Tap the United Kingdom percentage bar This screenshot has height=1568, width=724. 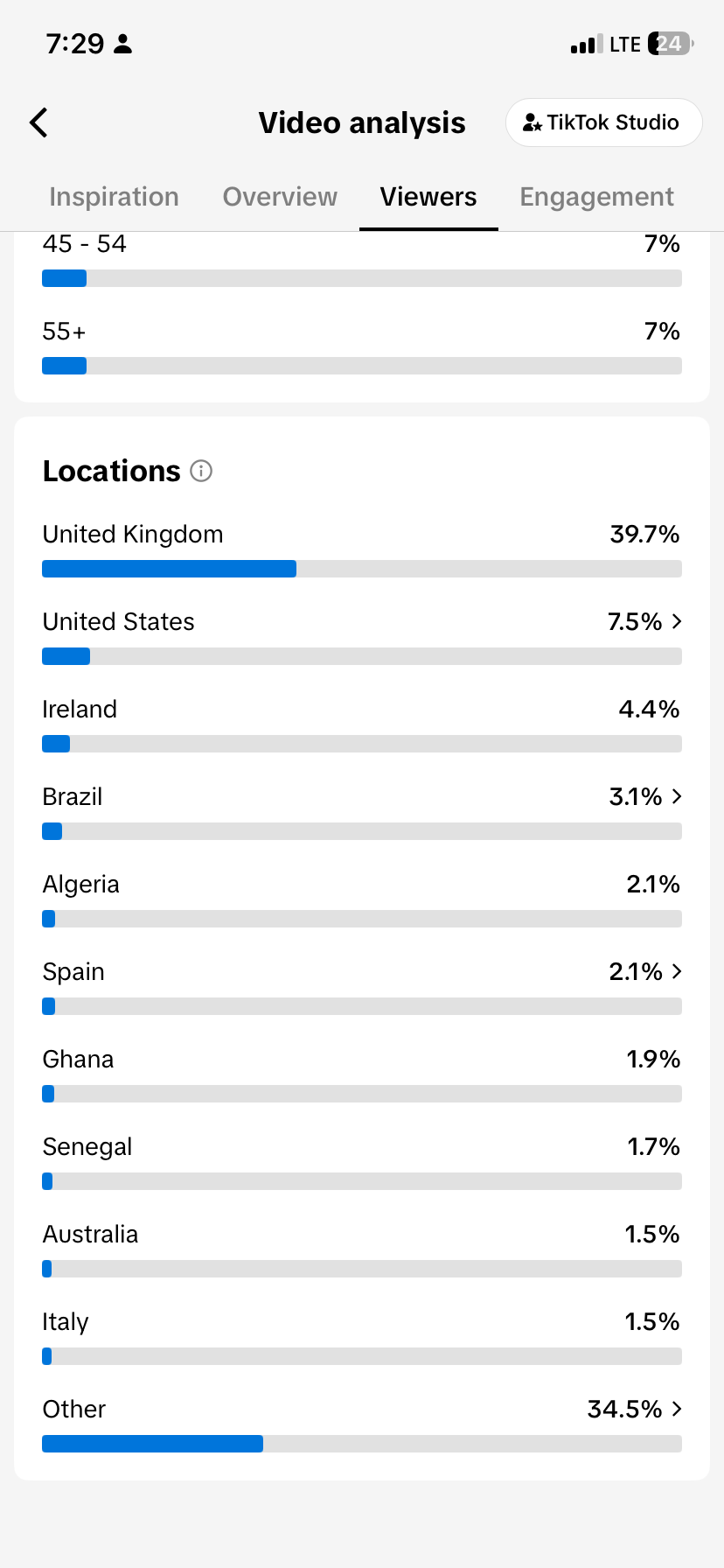362,569
